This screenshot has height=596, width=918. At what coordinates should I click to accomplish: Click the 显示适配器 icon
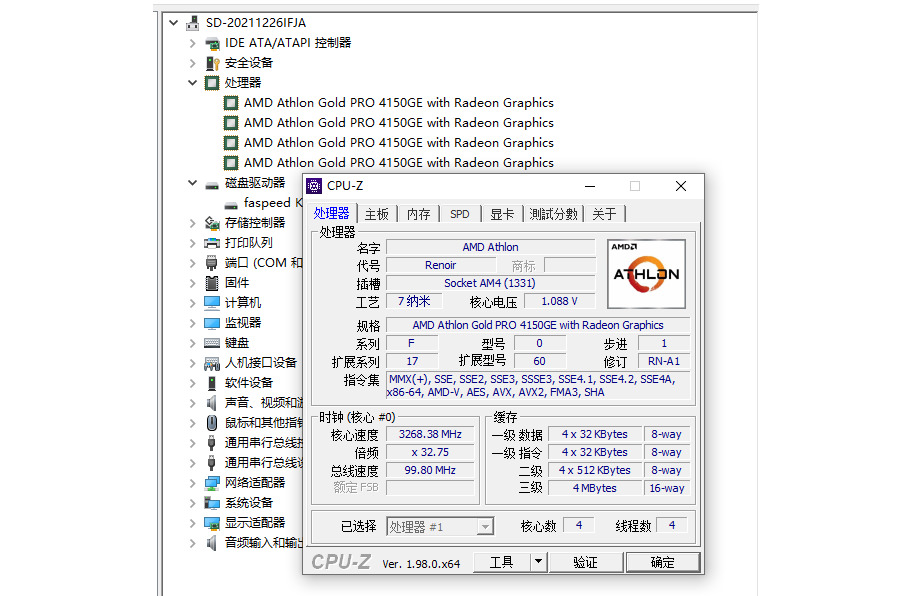pos(212,523)
